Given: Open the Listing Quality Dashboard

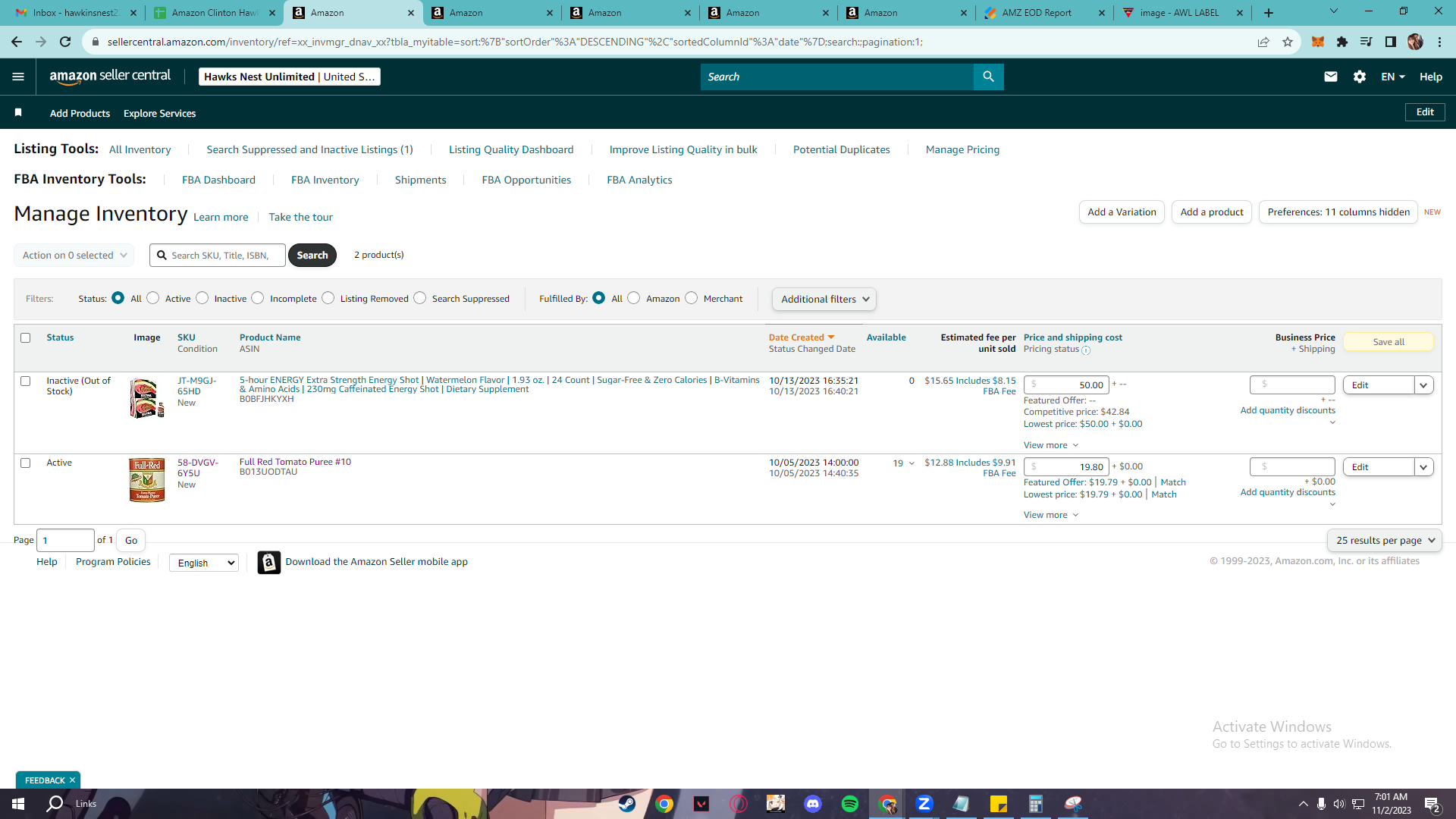Looking at the screenshot, I should 511,149.
